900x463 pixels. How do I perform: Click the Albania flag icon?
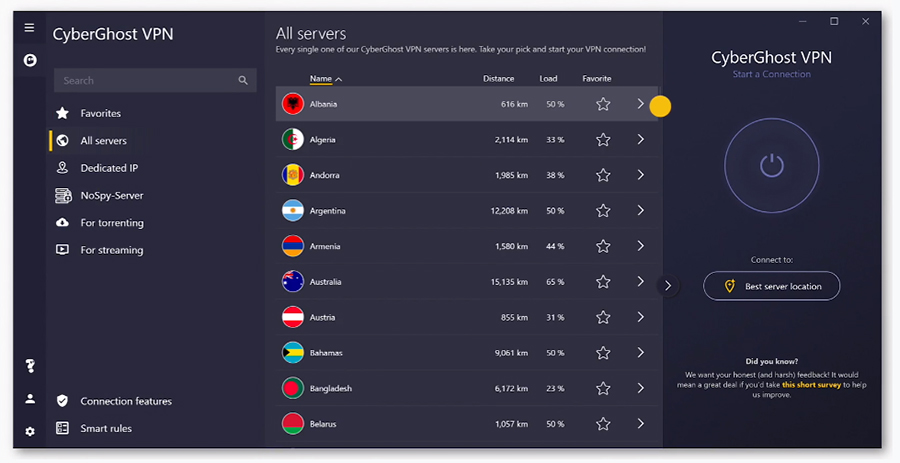[293, 104]
